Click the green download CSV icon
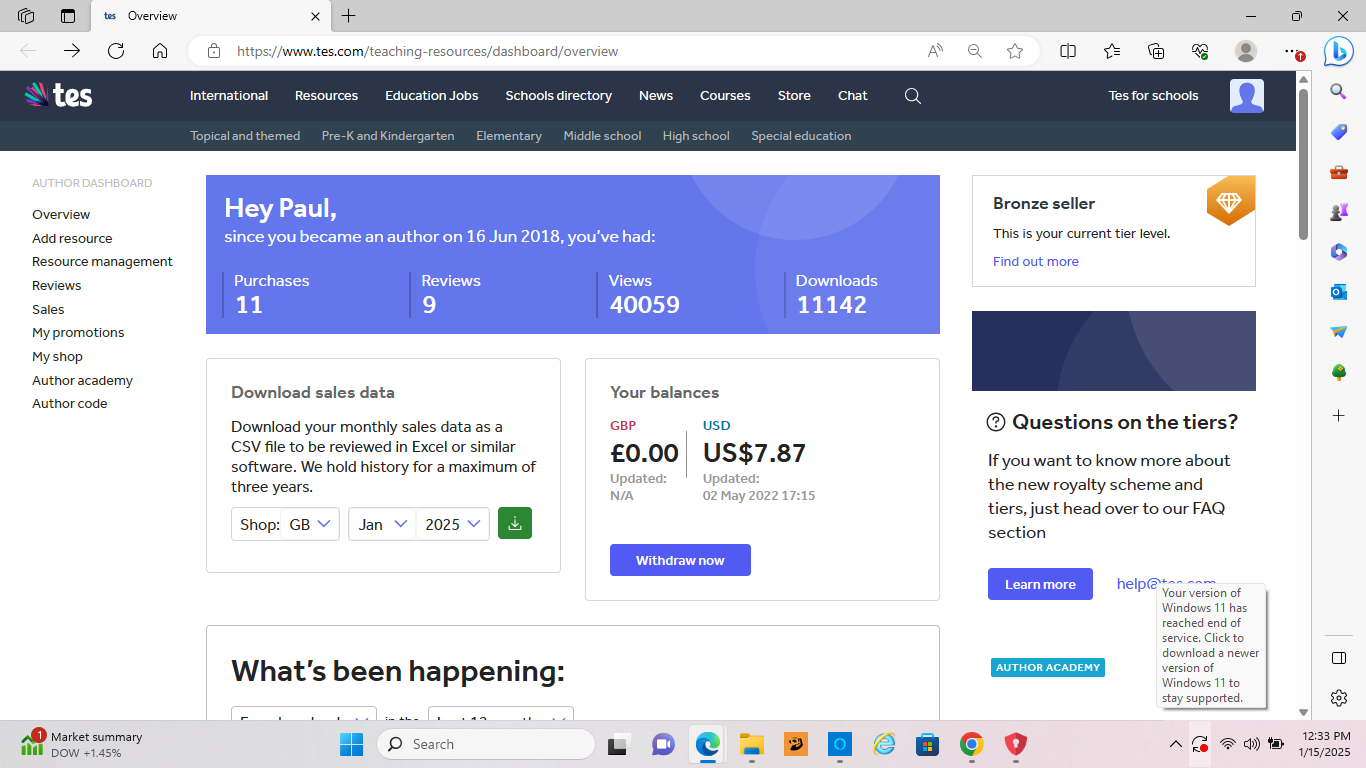This screenshot has width=1366, height=768. (x=514, y=523)
